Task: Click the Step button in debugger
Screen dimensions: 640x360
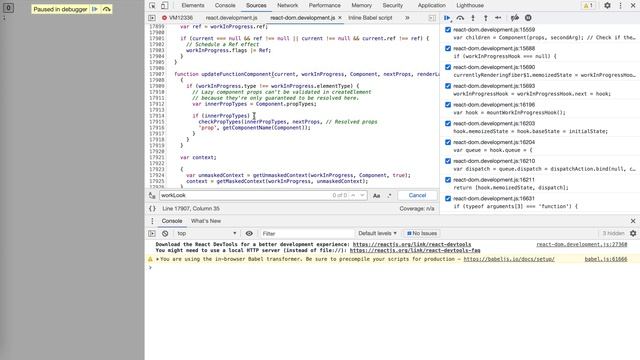Action: [498, 18]
